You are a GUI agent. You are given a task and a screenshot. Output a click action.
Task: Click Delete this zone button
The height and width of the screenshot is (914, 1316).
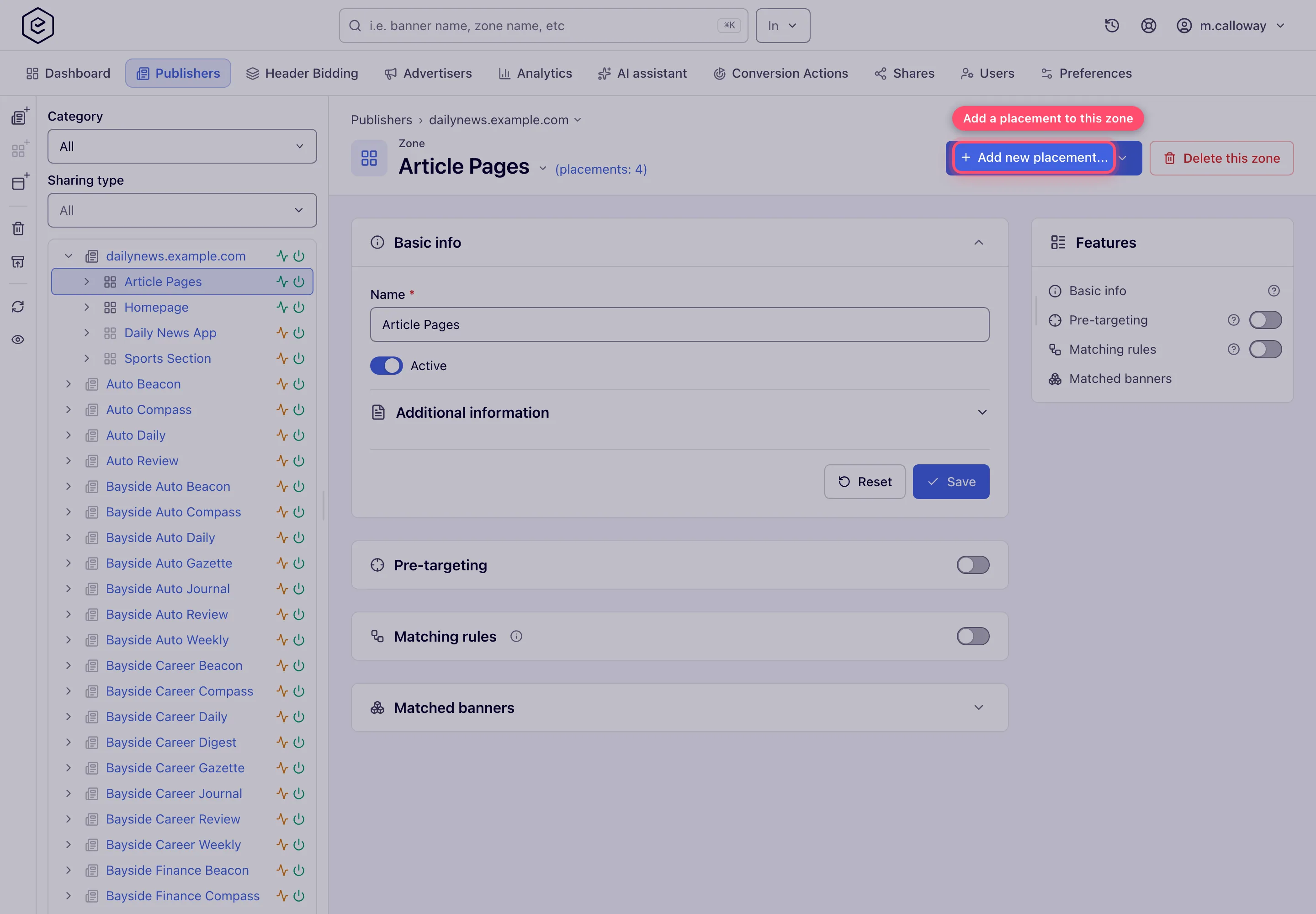(x=1221, y=158)
